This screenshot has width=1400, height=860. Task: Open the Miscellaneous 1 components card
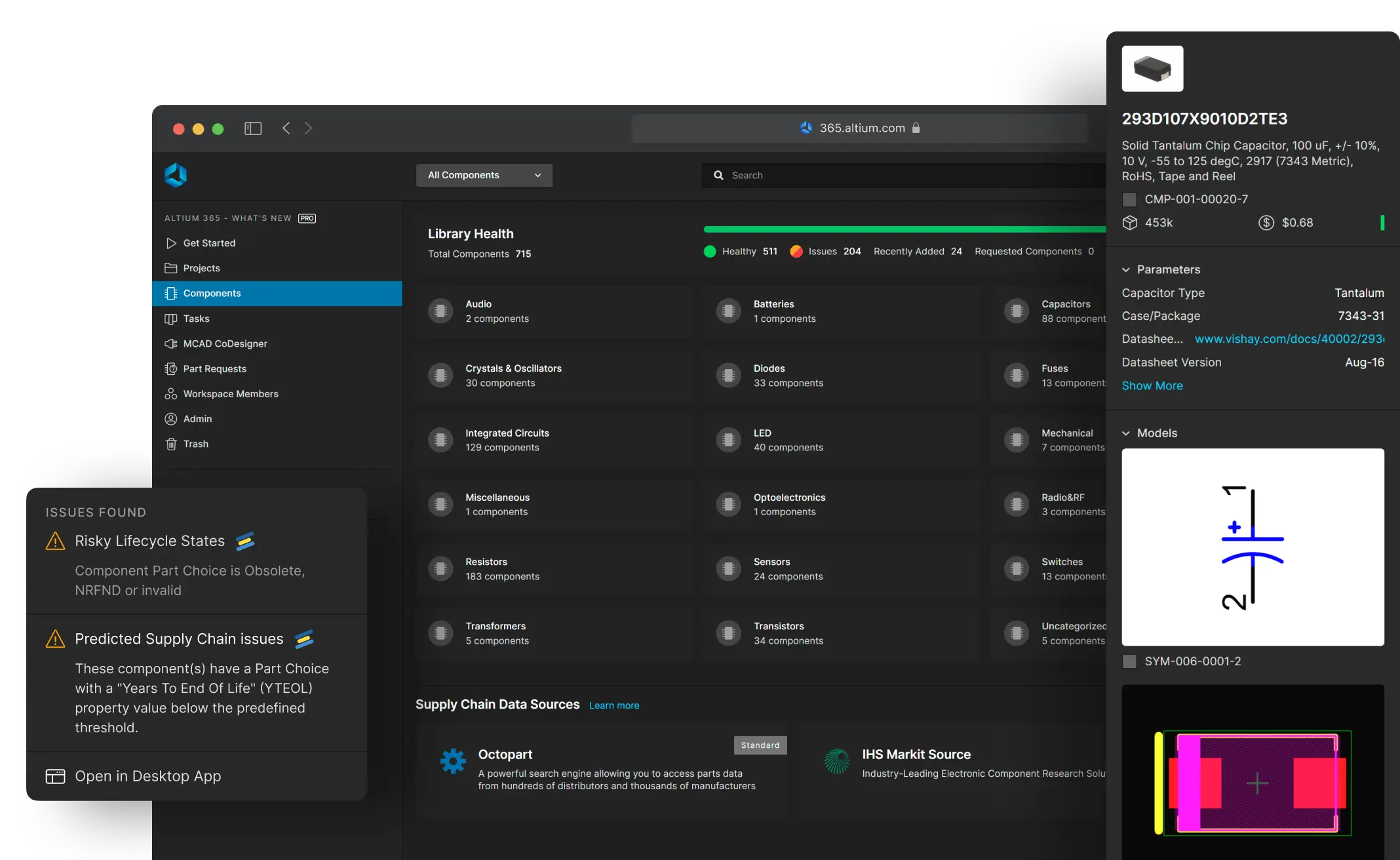(x=553, y=505)
